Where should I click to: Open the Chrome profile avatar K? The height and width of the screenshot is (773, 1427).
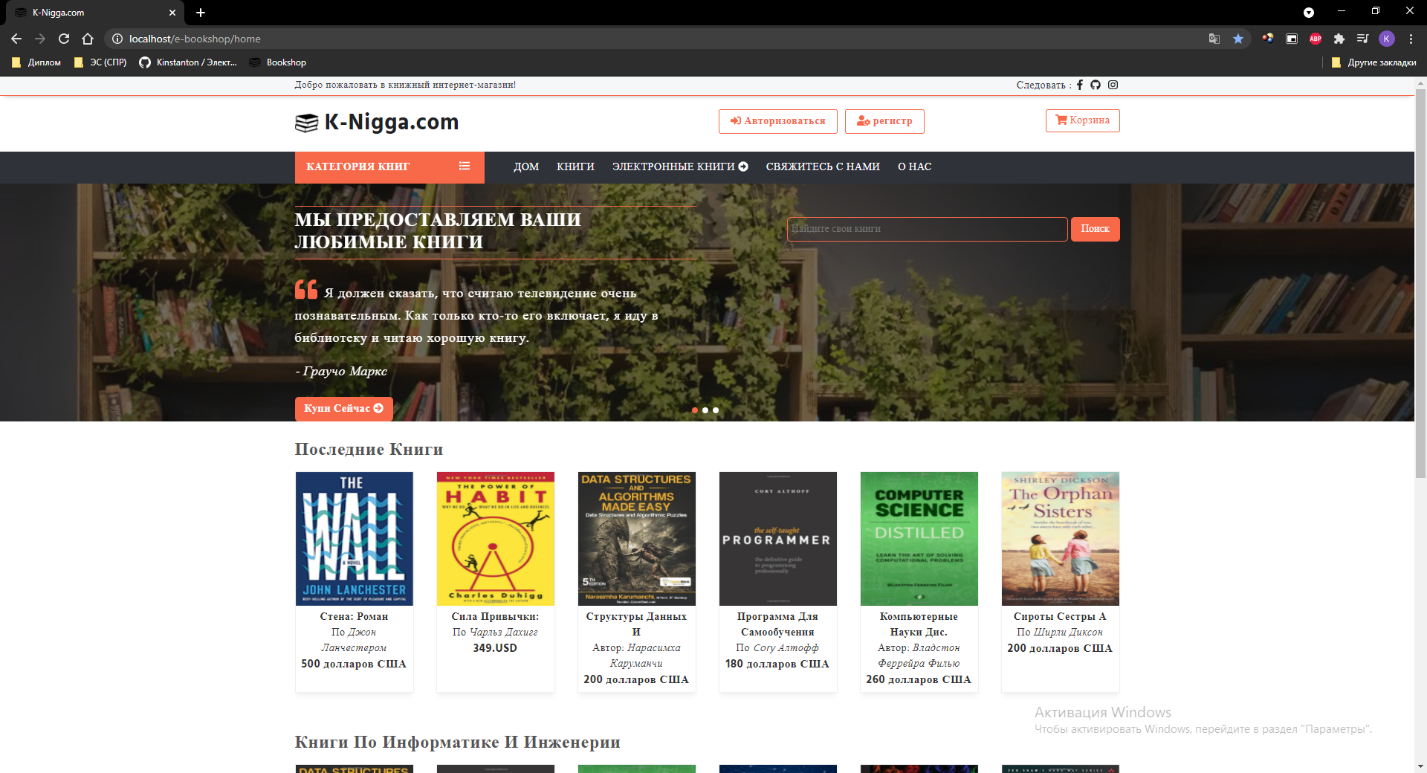[x=1386, y=39]
